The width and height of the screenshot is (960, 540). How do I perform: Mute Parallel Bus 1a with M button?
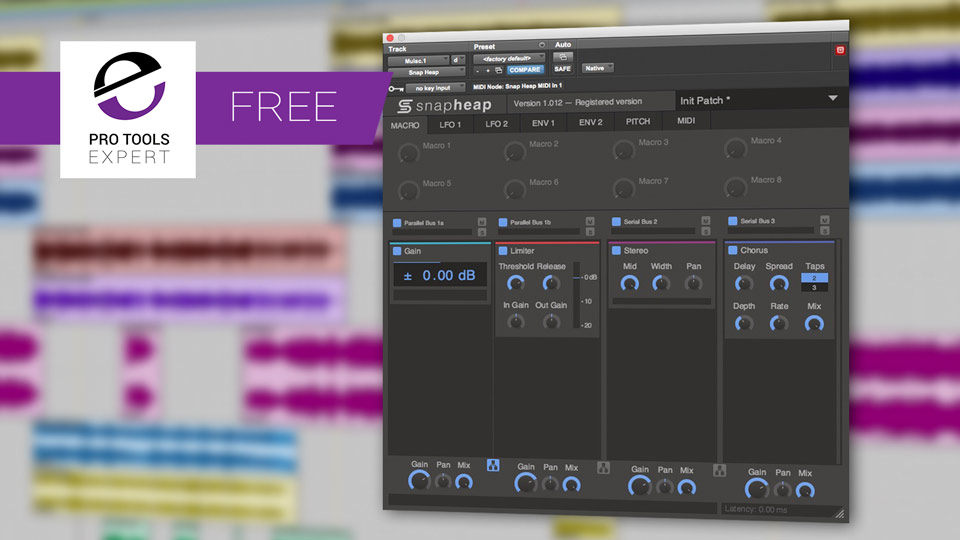click(482, 222)
